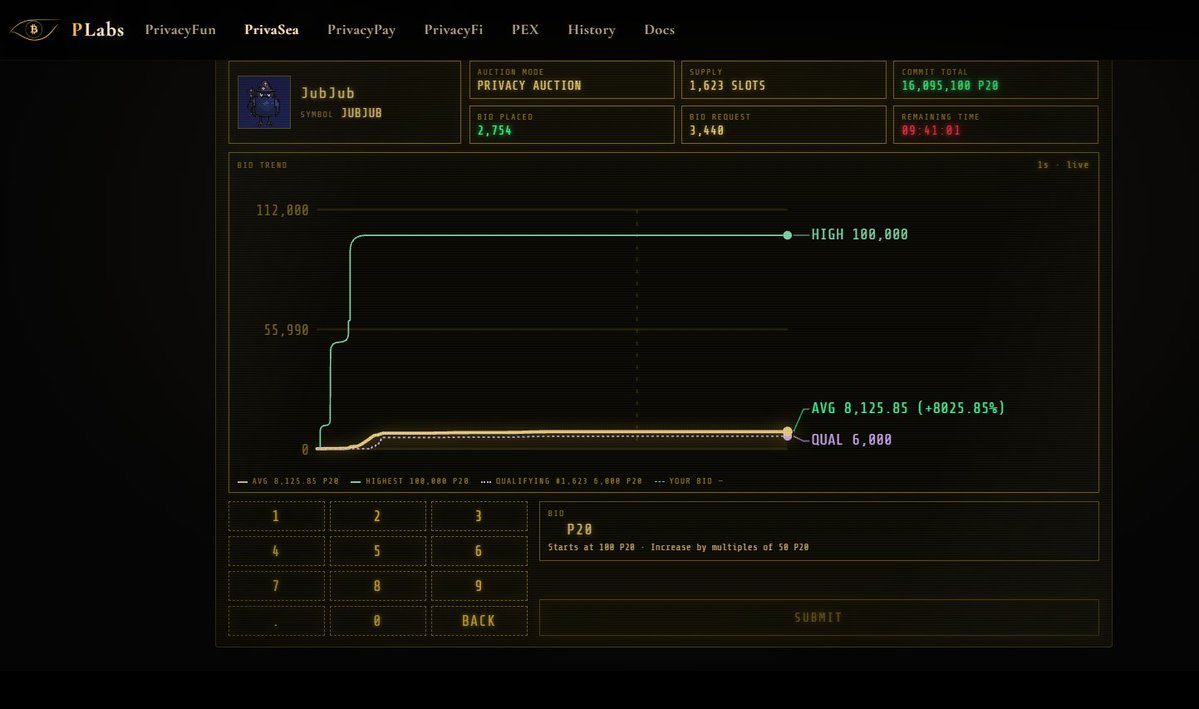Open the Docs link
The image size is (1199, 709).
tap(659, 30)
